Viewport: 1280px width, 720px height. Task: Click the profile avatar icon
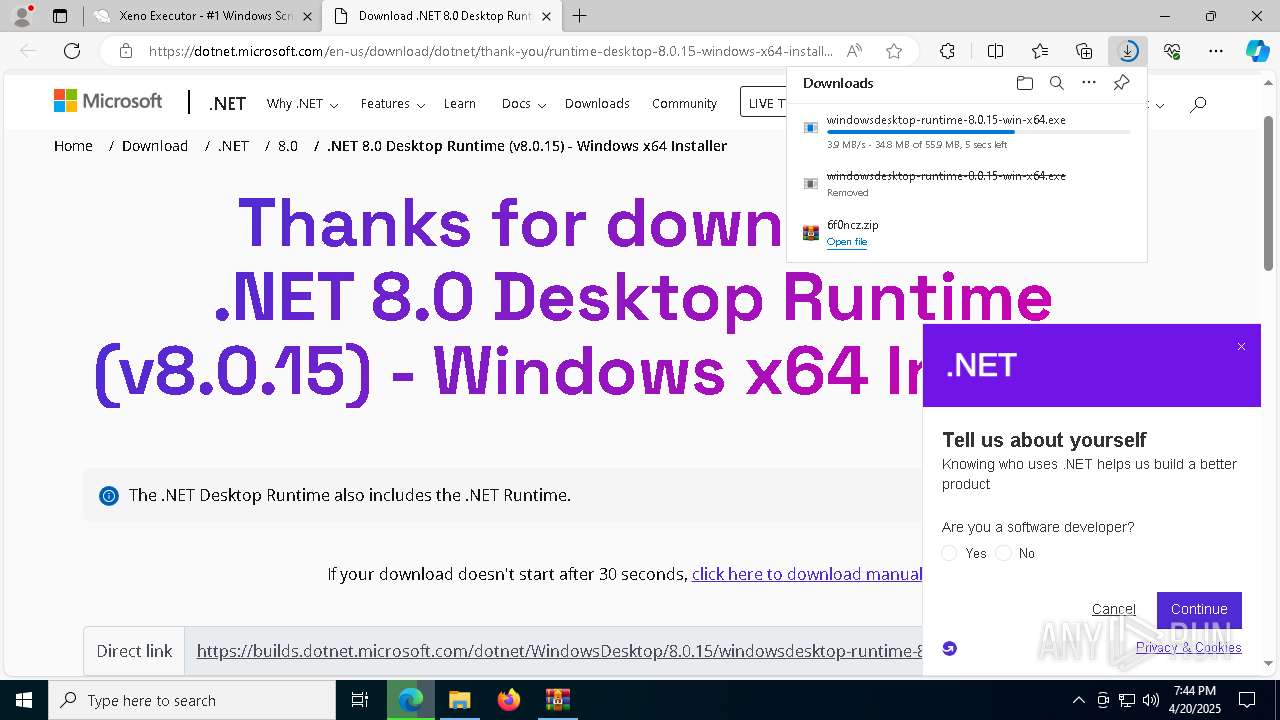(x=22, y=16)
